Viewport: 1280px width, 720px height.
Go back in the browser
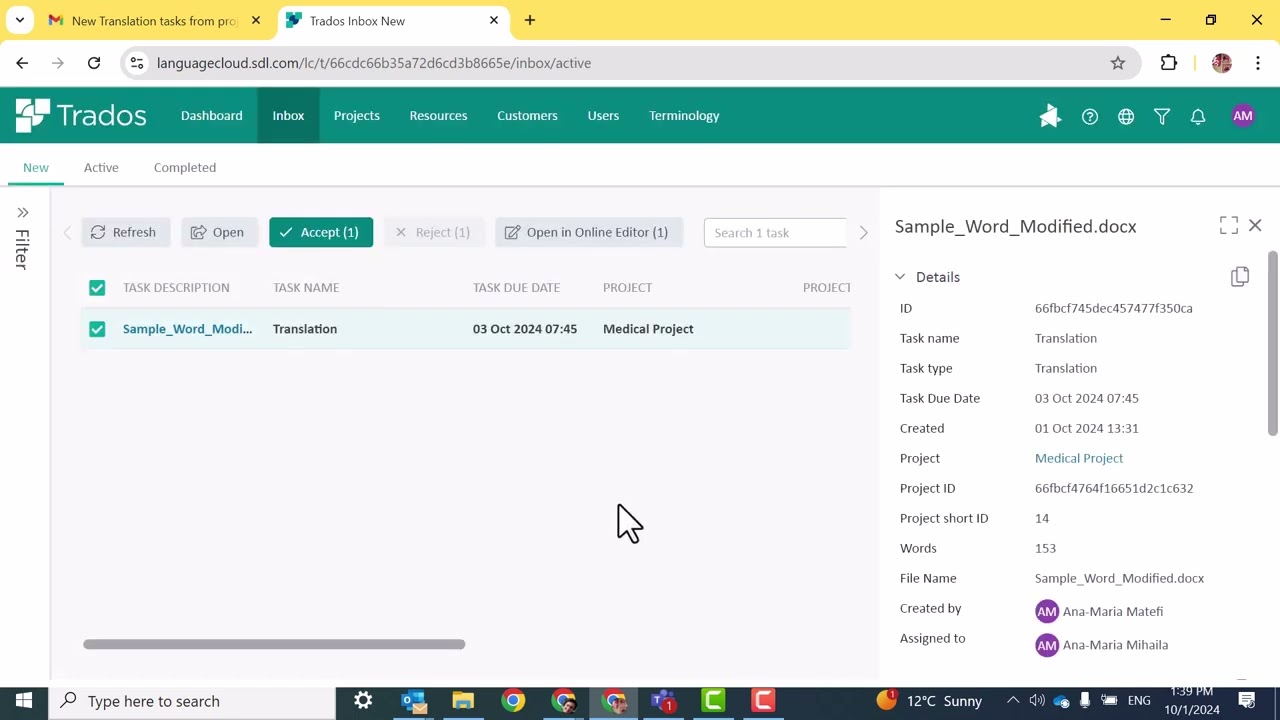pyautogui.click(x=22, y=63)
